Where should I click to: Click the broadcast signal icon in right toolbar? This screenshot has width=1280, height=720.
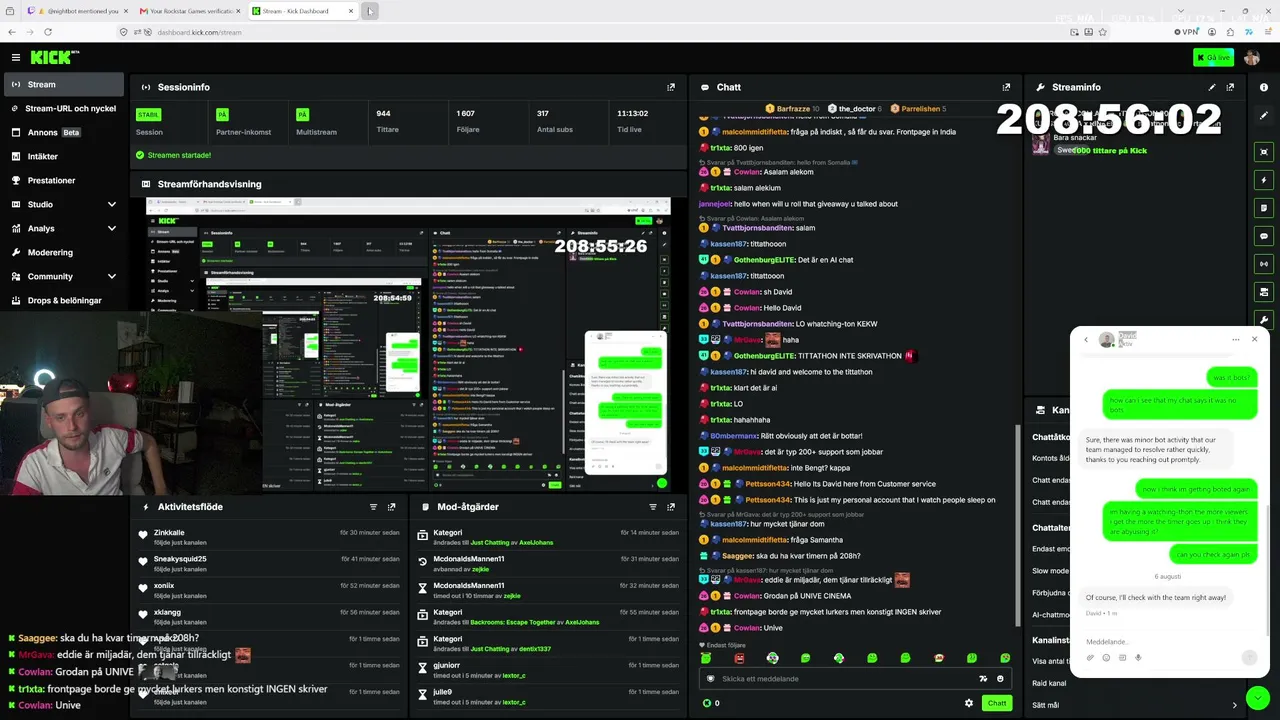pos(1264,264)
